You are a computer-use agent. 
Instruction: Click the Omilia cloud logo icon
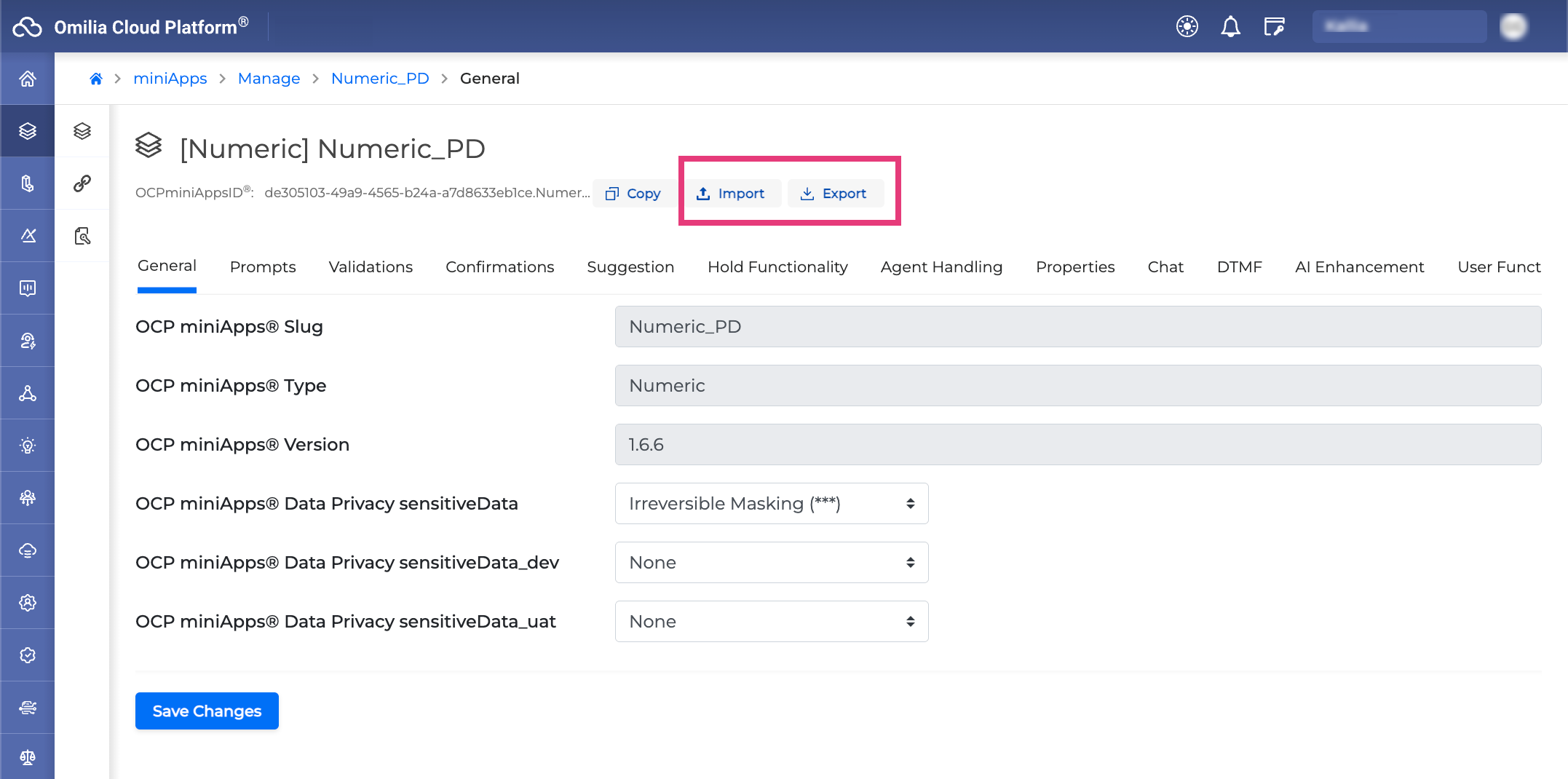[28, 27]
